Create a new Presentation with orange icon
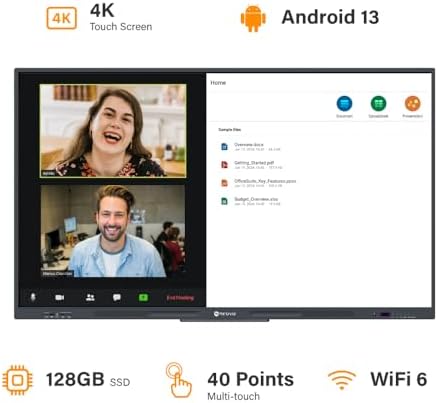 click(412, 103)
